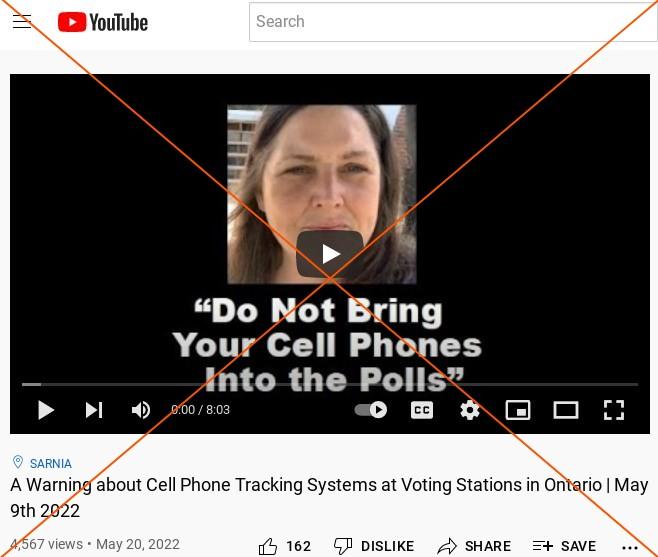Open the SAVE to playlist menu

564,546
